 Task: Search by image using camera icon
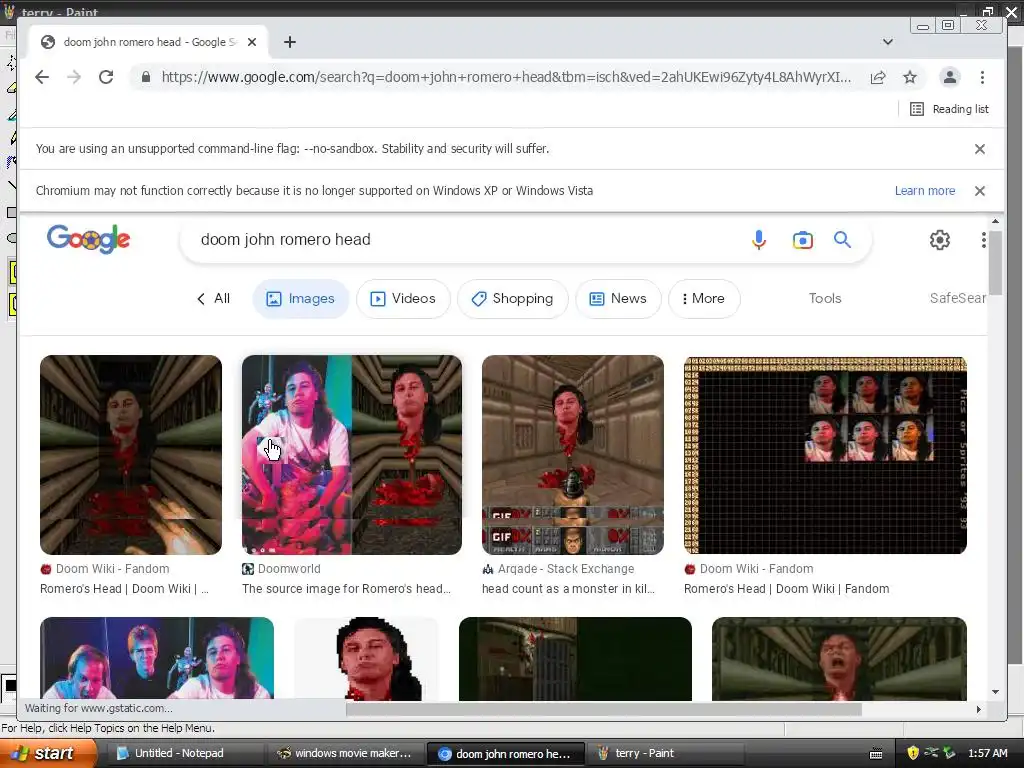pos(803,240)
